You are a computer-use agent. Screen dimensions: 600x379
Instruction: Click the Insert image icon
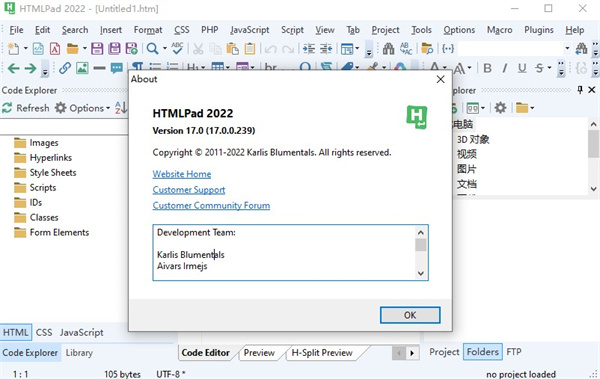82,68
